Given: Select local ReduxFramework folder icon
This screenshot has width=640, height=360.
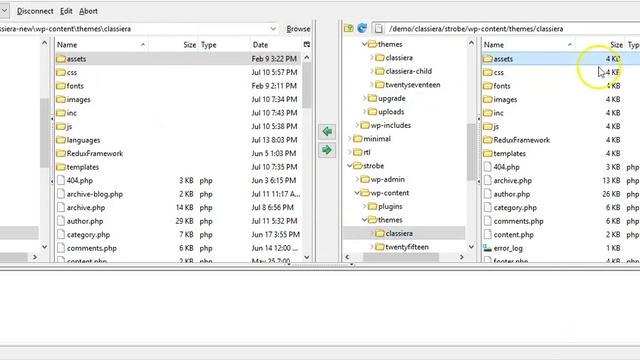Looking at the screenshot, I should pos(61,153).
